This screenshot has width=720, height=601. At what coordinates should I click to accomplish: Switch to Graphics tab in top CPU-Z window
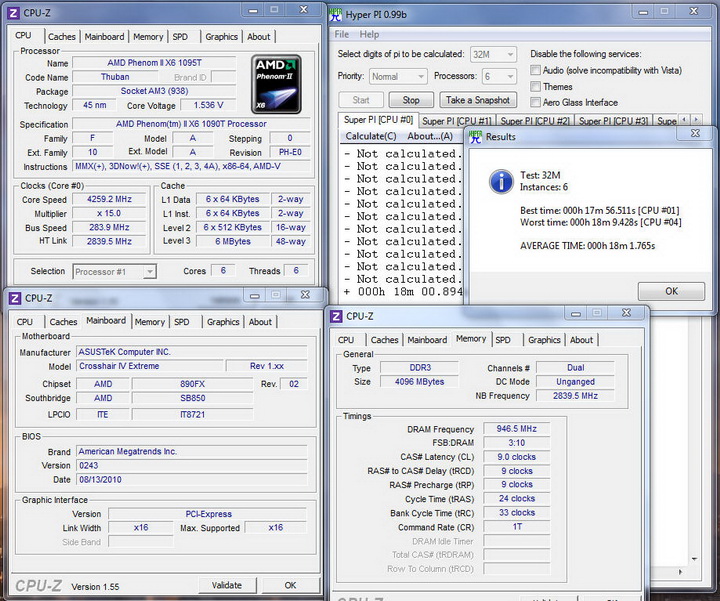(x=221, y=37)
